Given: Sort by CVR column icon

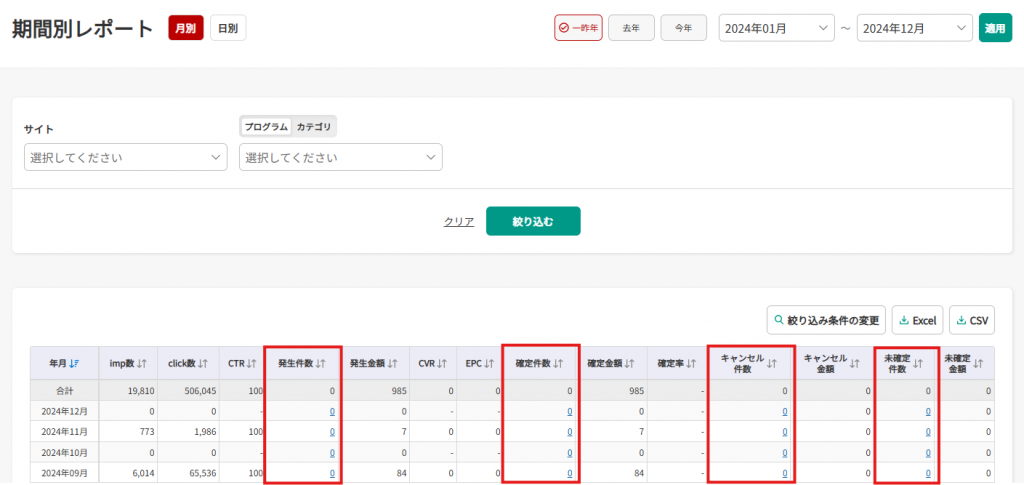Looking at the screenshot, I should click(x=443, y=364).
